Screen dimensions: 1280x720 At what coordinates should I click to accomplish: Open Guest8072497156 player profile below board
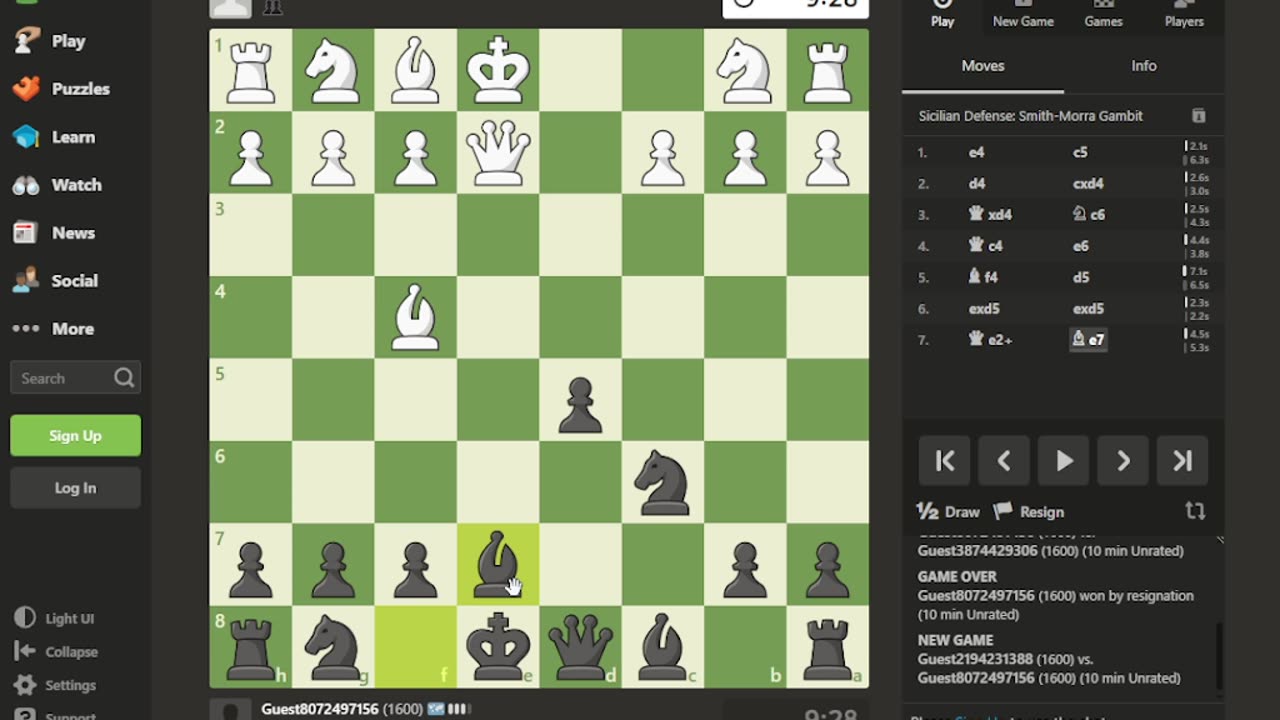pyautogui.click(x=319, y=709)
